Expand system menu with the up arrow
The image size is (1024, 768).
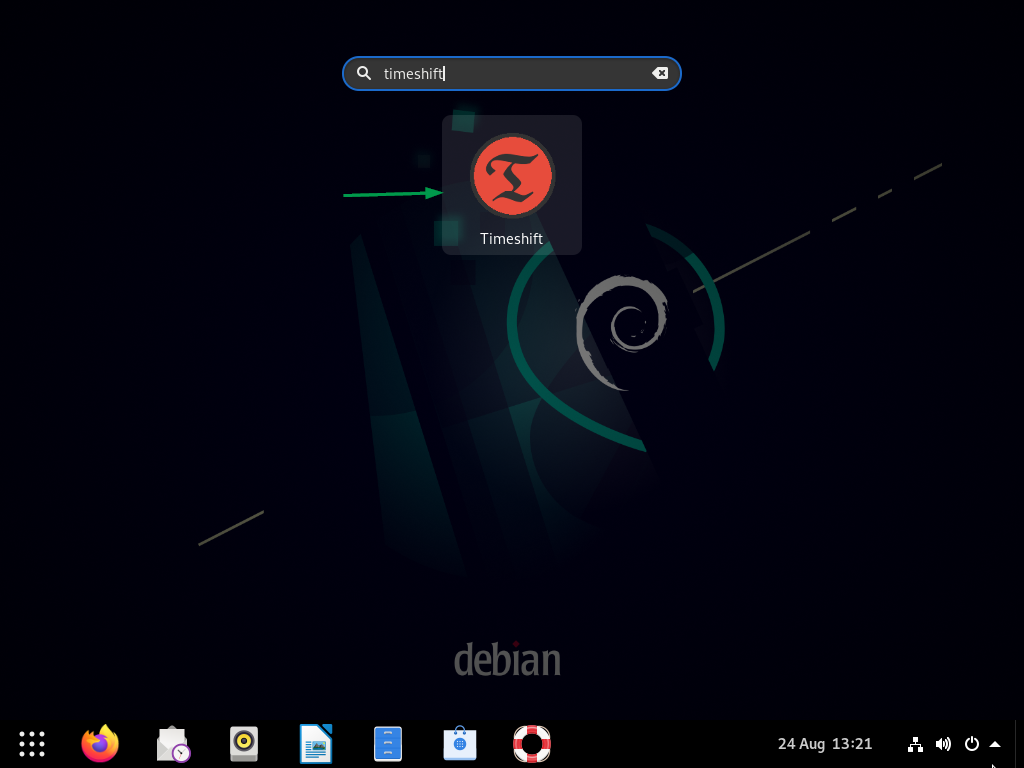(995, 744)
